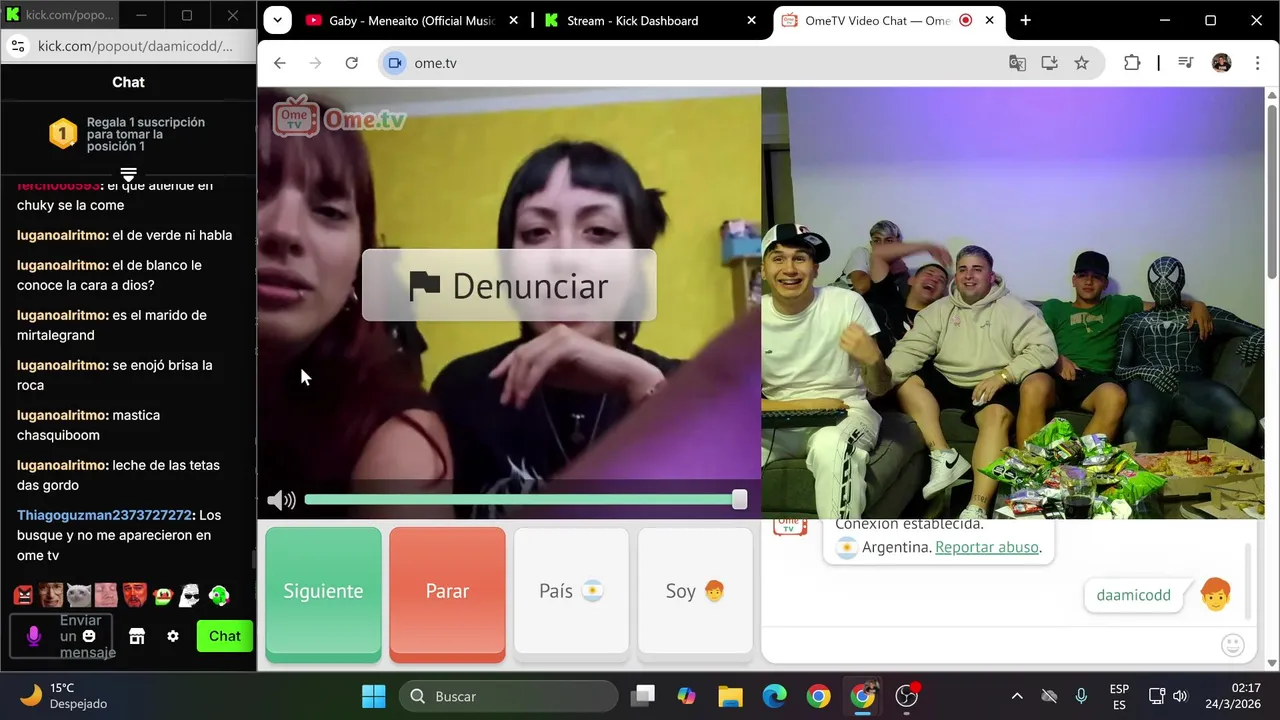Click message "es el marido de mirtalegrand"

(x=112, y=325)
